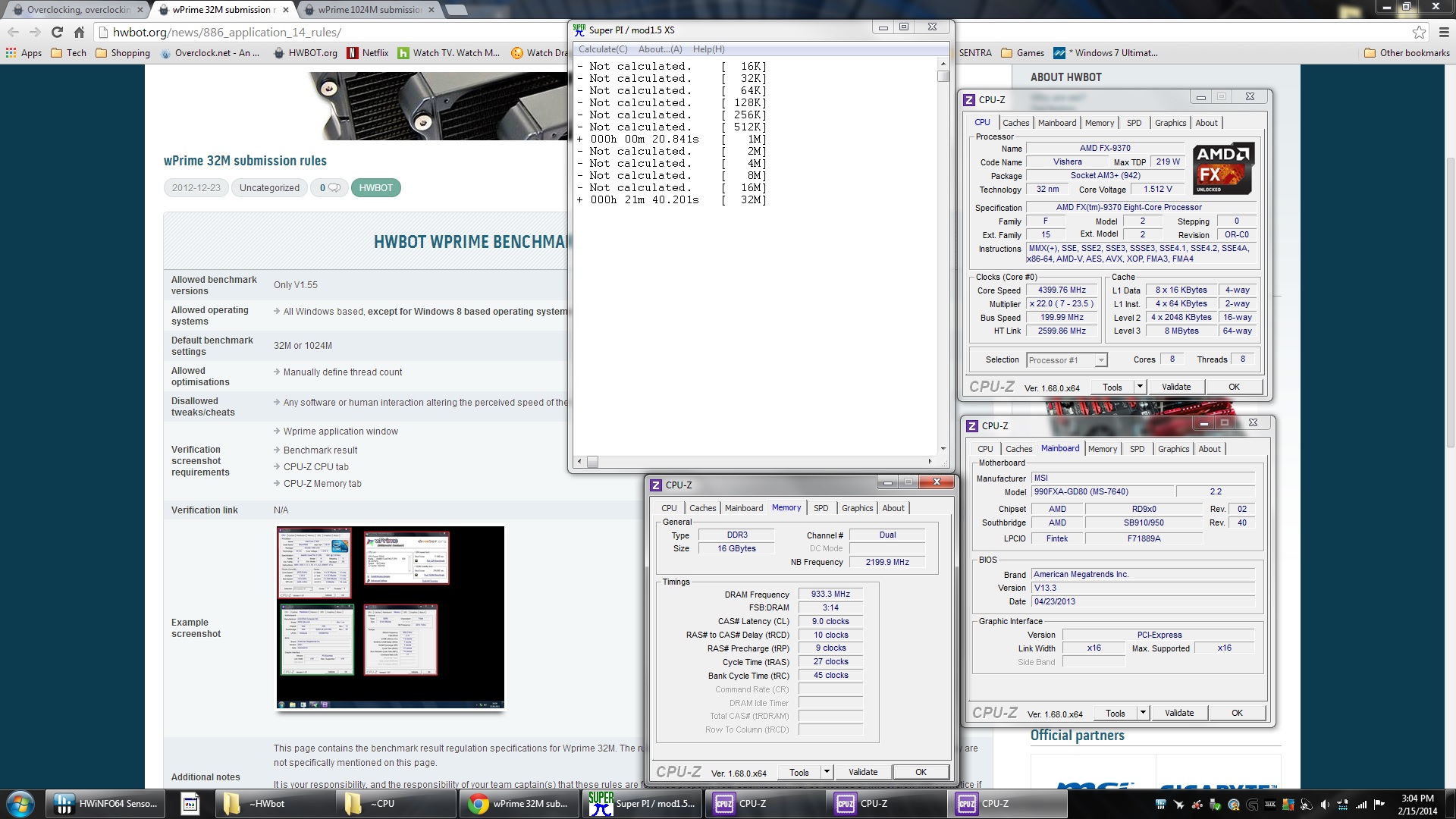1456x819 pixels.
Task: Click the network signal tray icon
Action: click(1360, 805)
